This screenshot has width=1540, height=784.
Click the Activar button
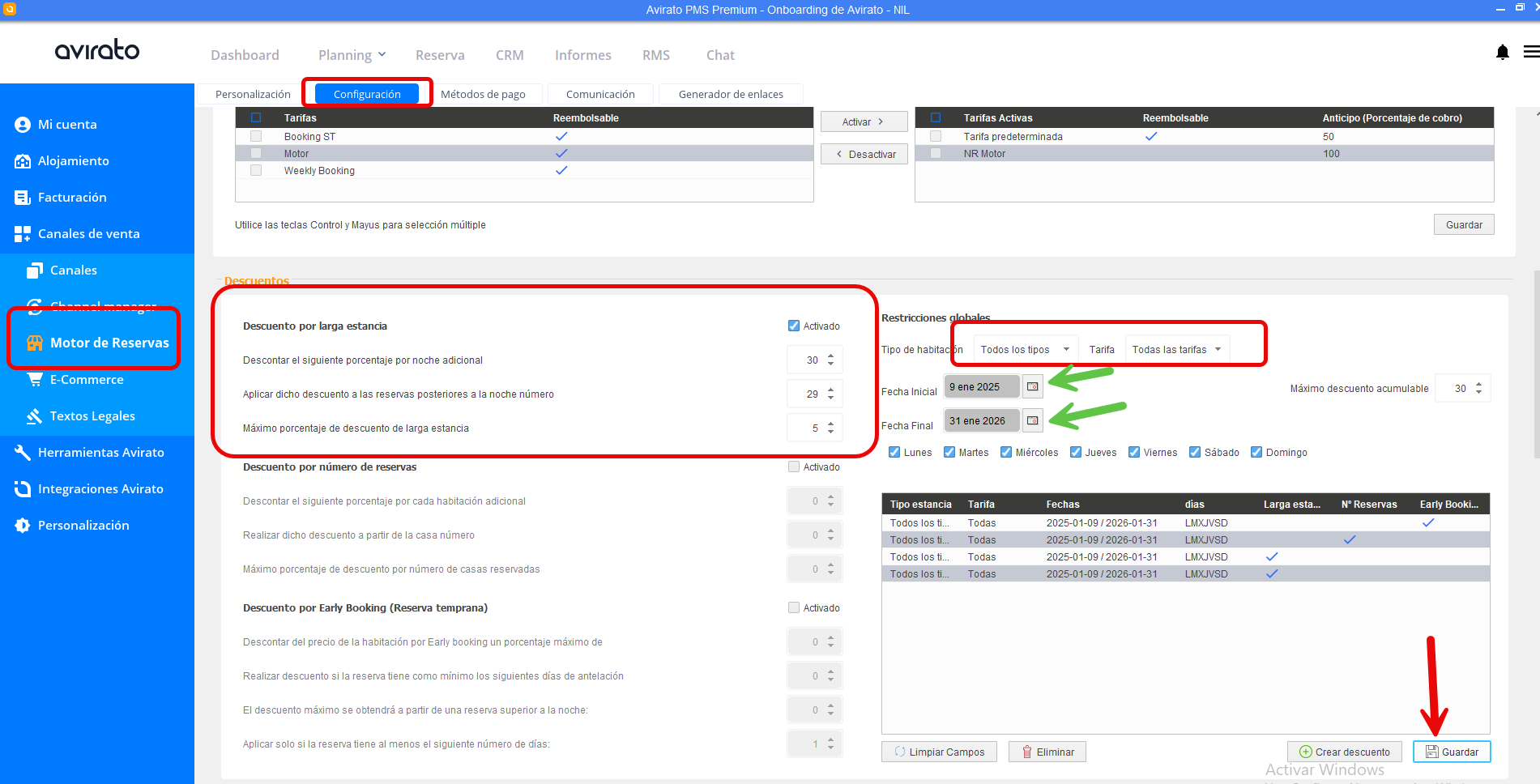tap(864, 122)
